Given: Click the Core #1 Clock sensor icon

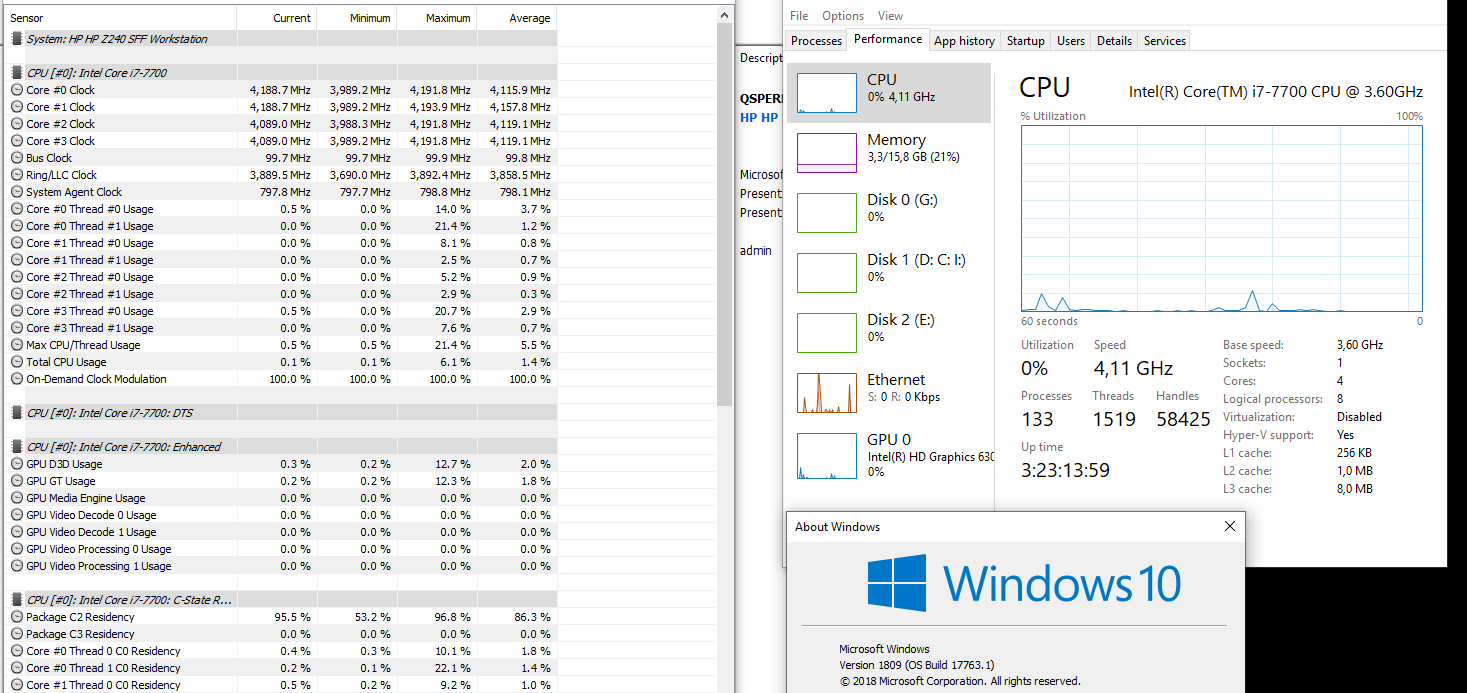Looking at the screenshot, I should [17, 107].
